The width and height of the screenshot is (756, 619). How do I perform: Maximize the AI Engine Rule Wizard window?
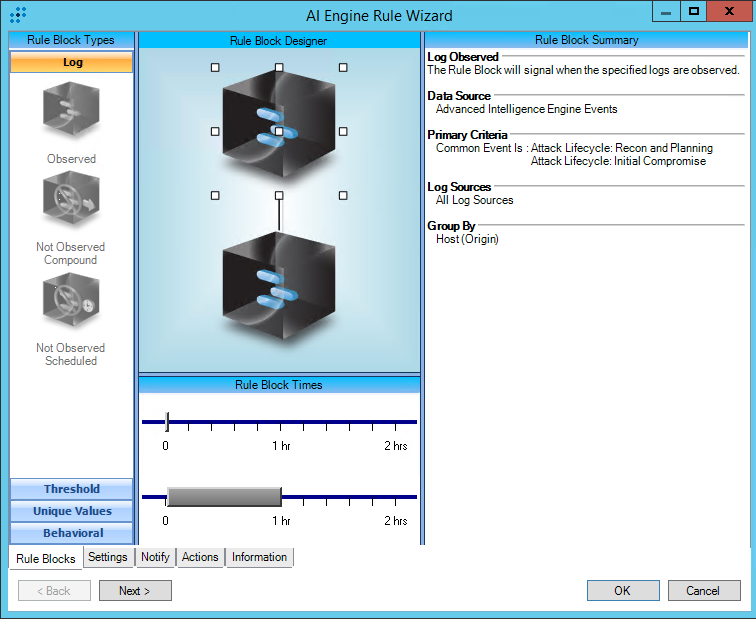(x=693, y=11)
